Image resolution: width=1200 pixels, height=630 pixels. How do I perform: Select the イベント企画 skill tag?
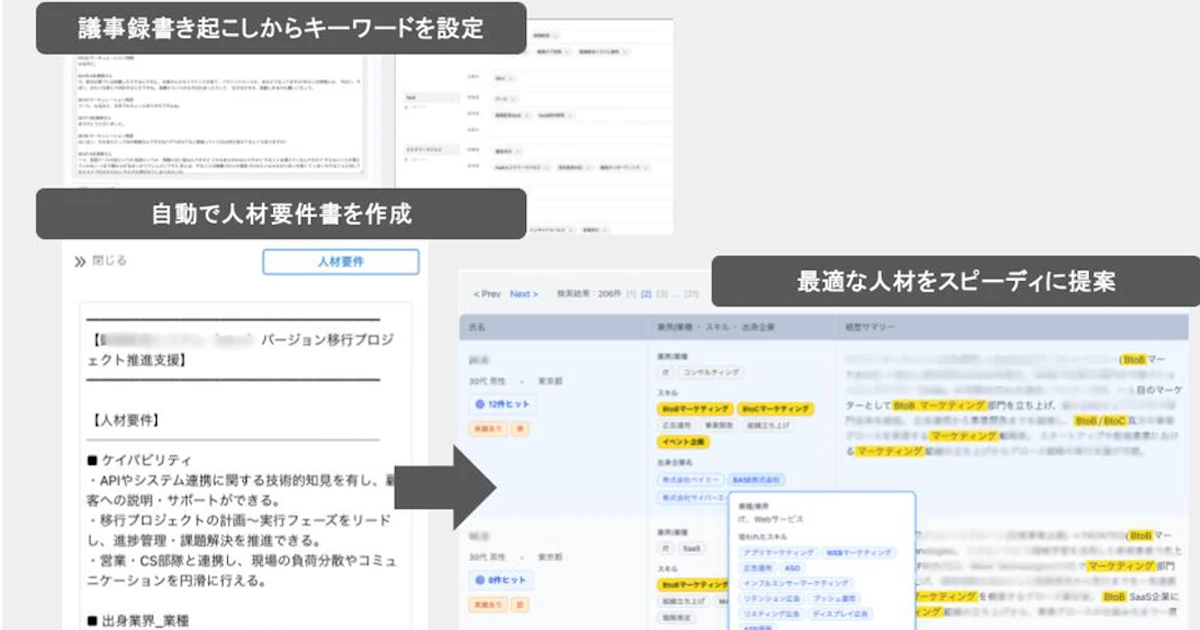pyautogui.click(x=683, y=441)
